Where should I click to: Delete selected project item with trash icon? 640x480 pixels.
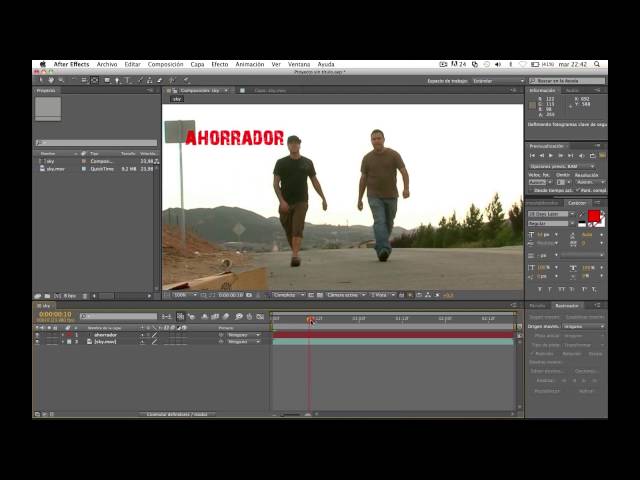pyautogui.click(x=85, y=296)
